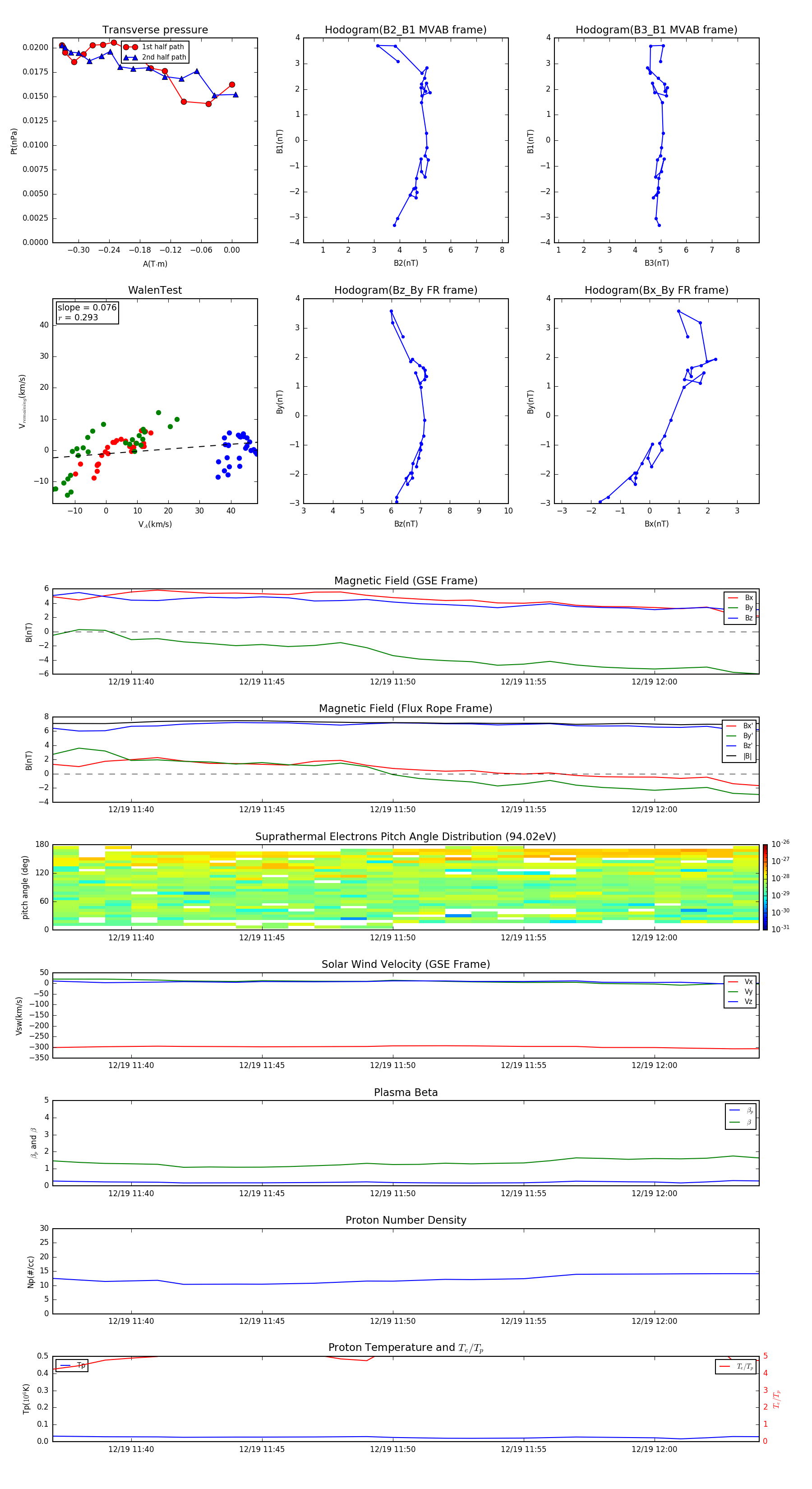Click the "Solar Wind Velocity (GSE Frame)" title
Image resolution: width=812 pixels, height=1489 pixels.
tap(406, 964)
